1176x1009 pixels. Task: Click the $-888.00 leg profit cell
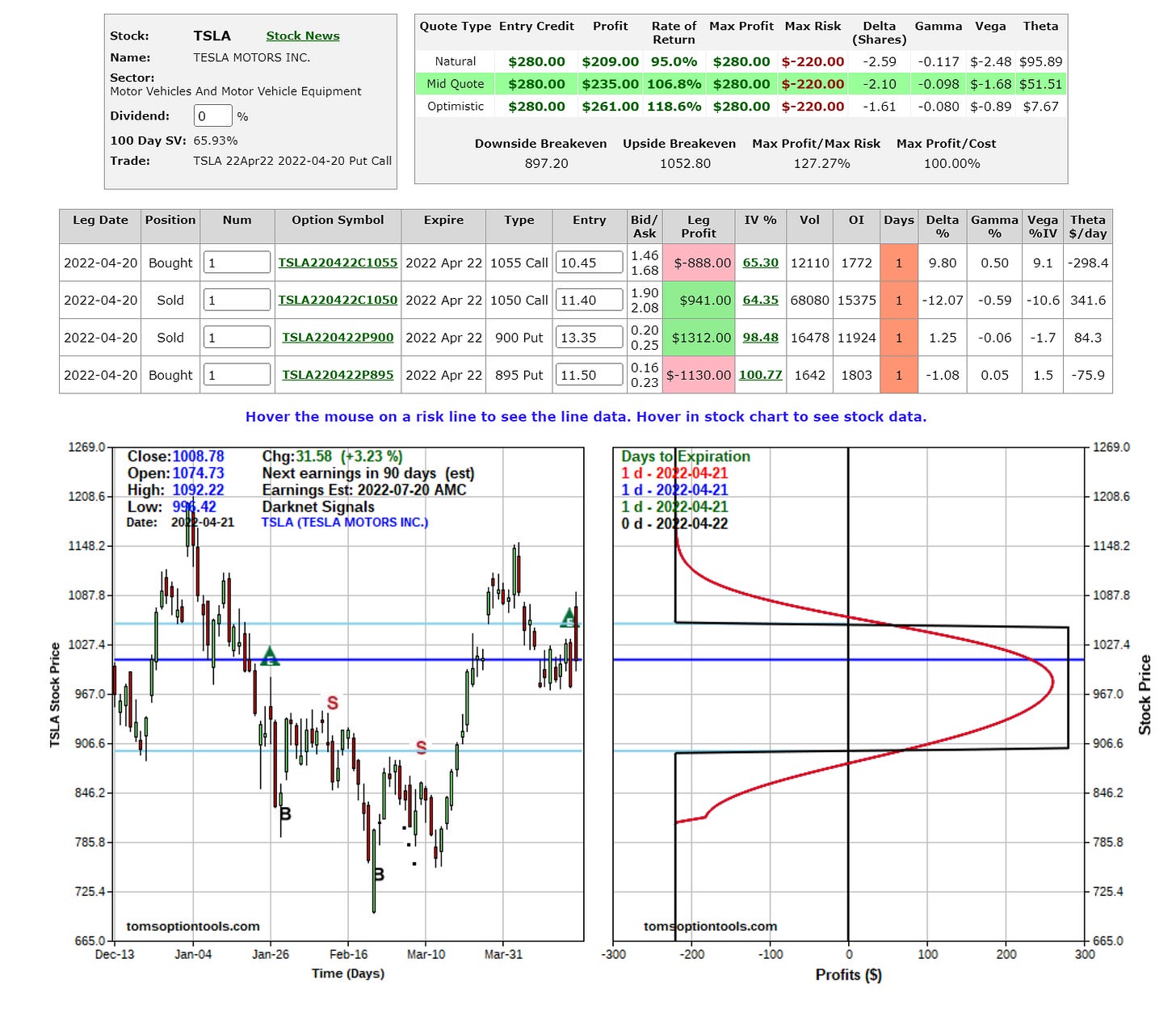click(699, 263)
